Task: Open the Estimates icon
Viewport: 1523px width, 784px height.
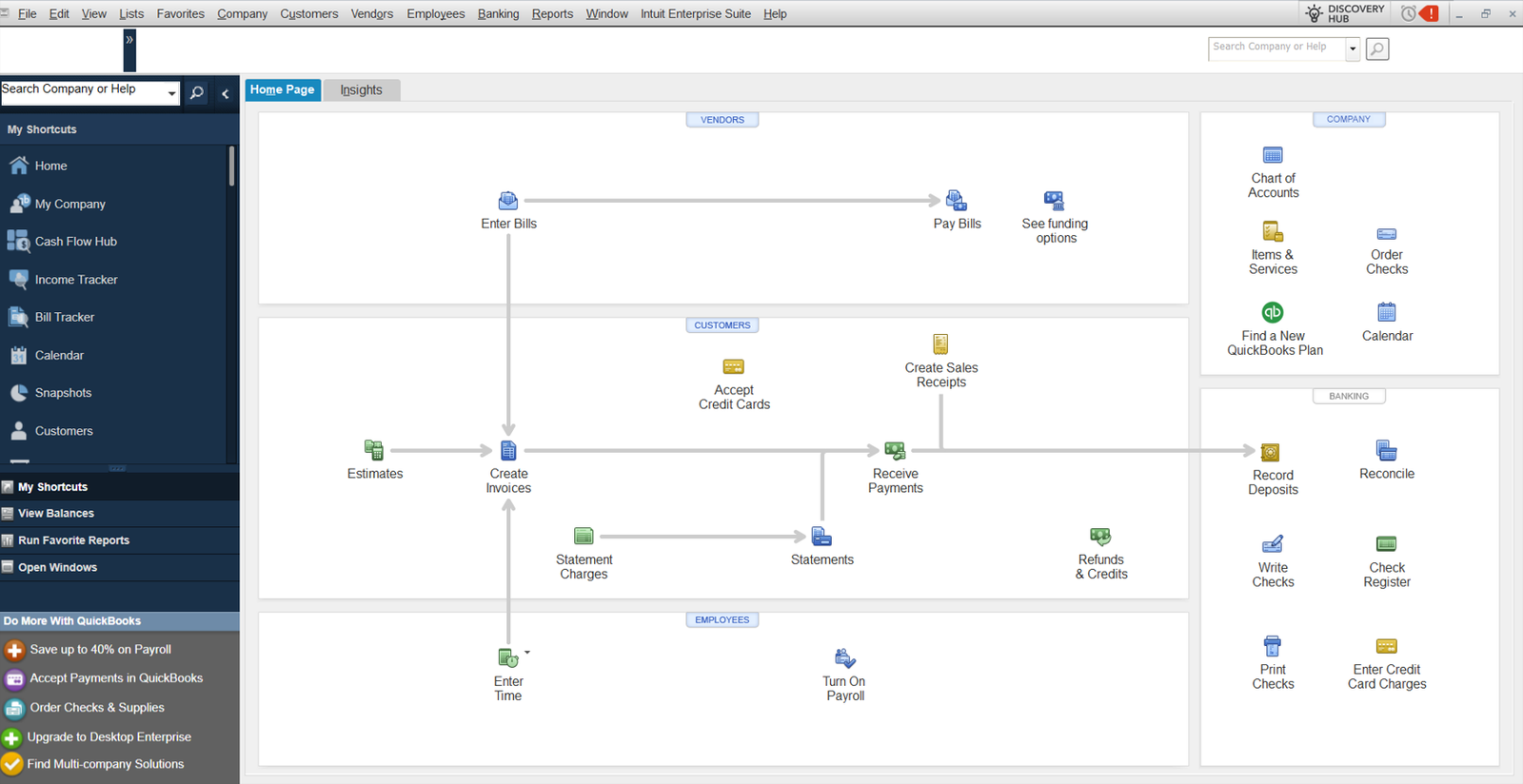Action: (374, 450)
